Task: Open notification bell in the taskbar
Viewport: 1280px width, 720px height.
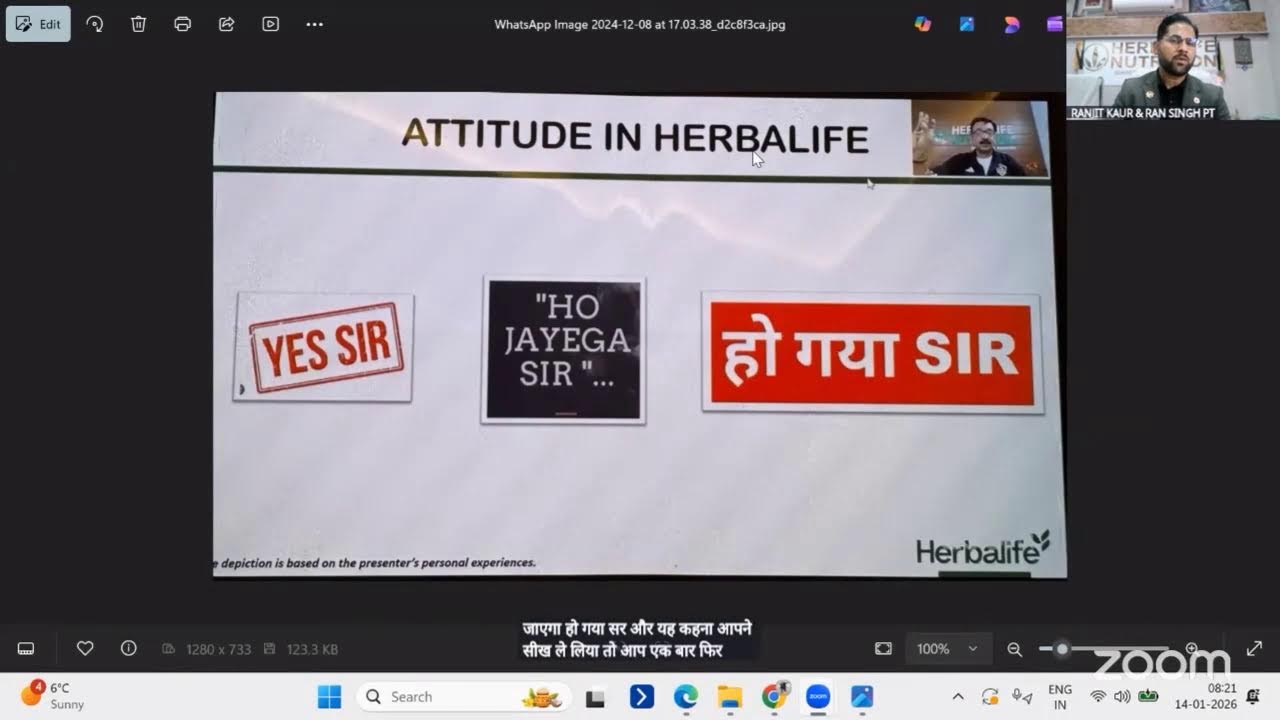Action: click(x=1253, y=697)
